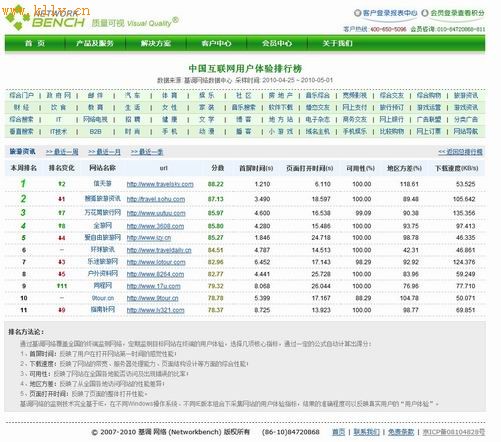Click score value 88.22
The image size is (501, 442).
[216, 184]
